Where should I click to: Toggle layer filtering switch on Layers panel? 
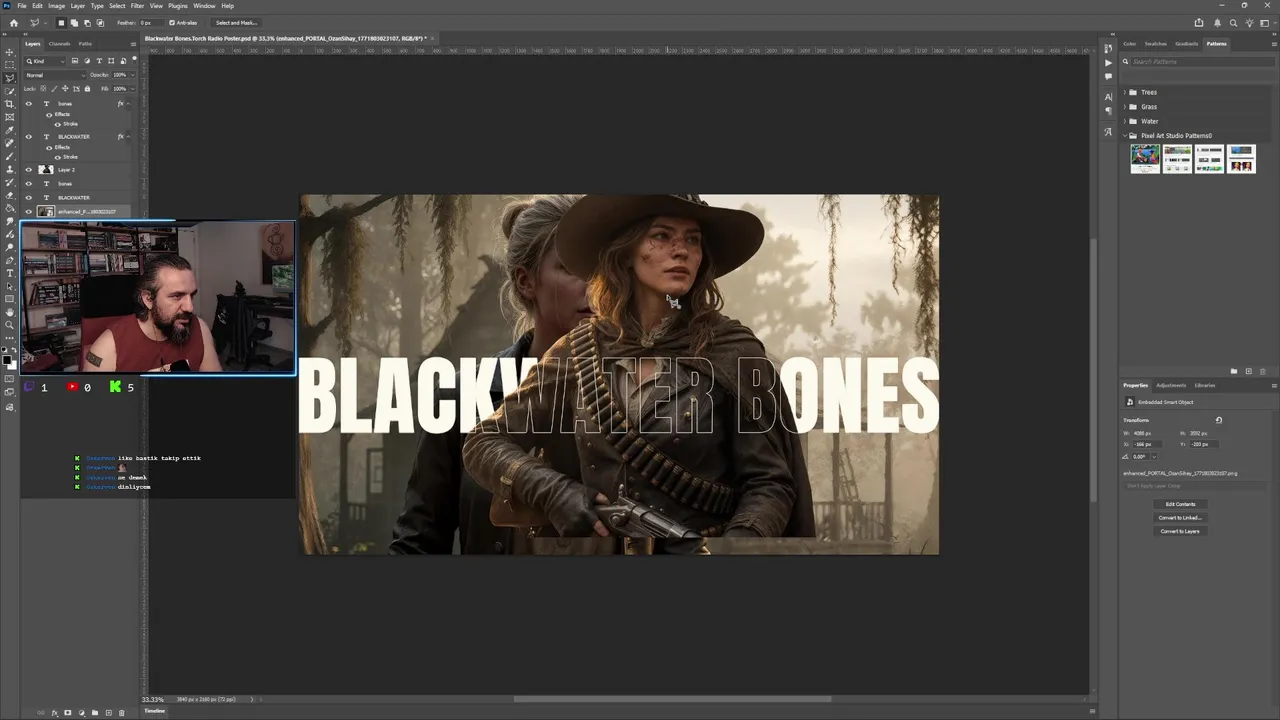[133, 61]
